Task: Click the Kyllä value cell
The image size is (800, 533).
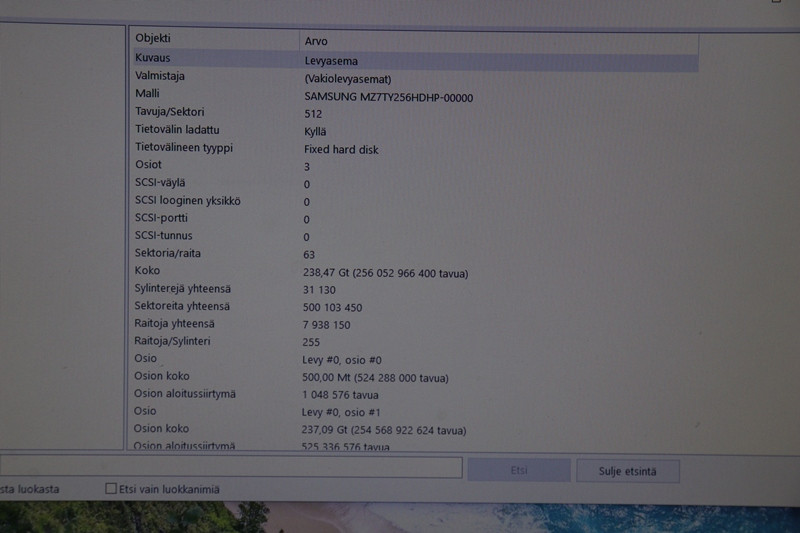Action: [315, 132]
